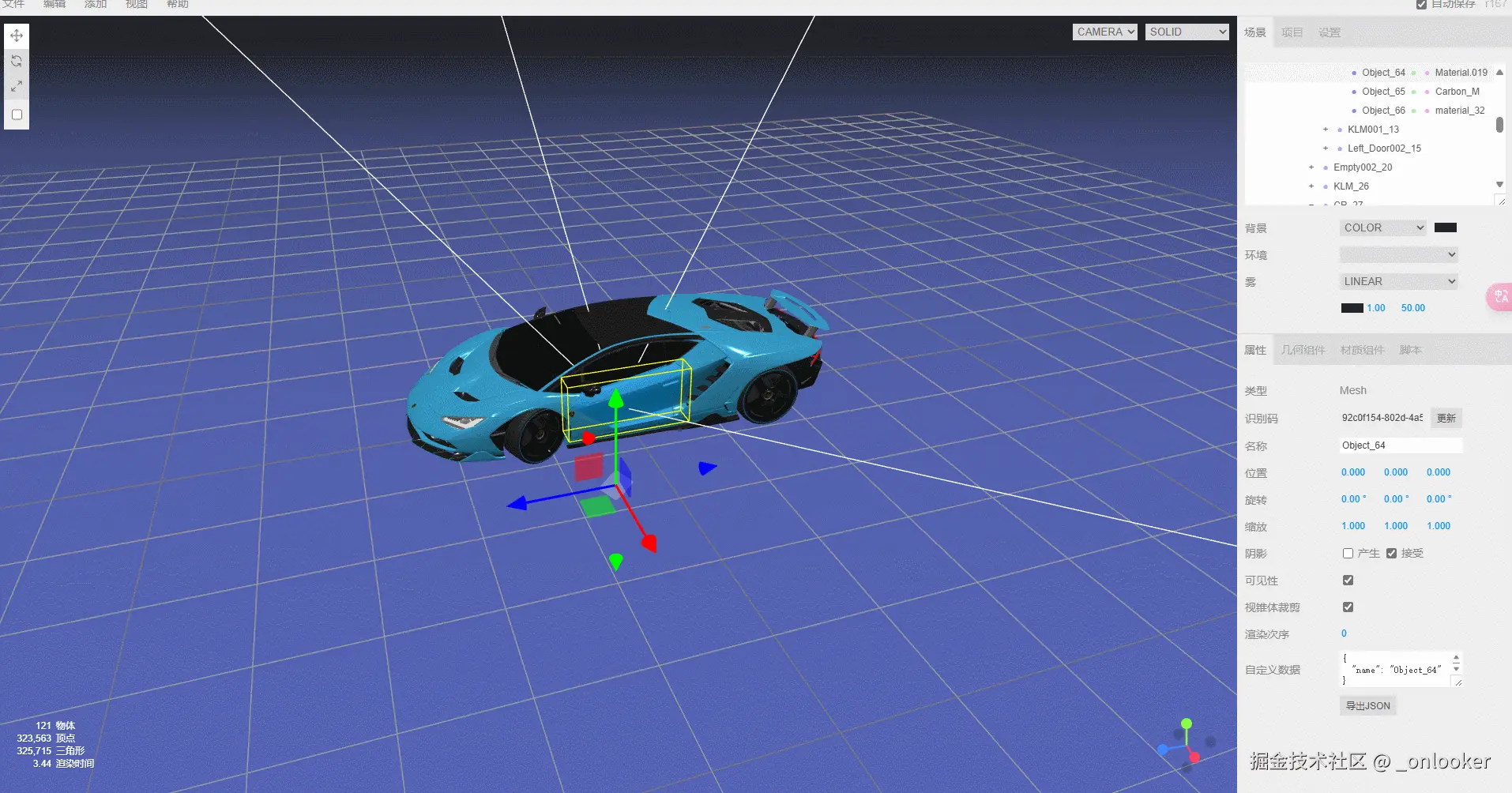Switch to the 项目 project tab
The height and width of the screenshot is (793, 1512).
coord(1292,32)
